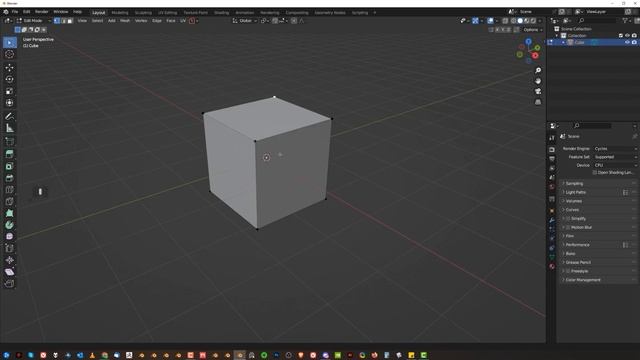Open the Device CPU dropdown
This screenshot has height=360, width=640.
(x=615, y=165)
